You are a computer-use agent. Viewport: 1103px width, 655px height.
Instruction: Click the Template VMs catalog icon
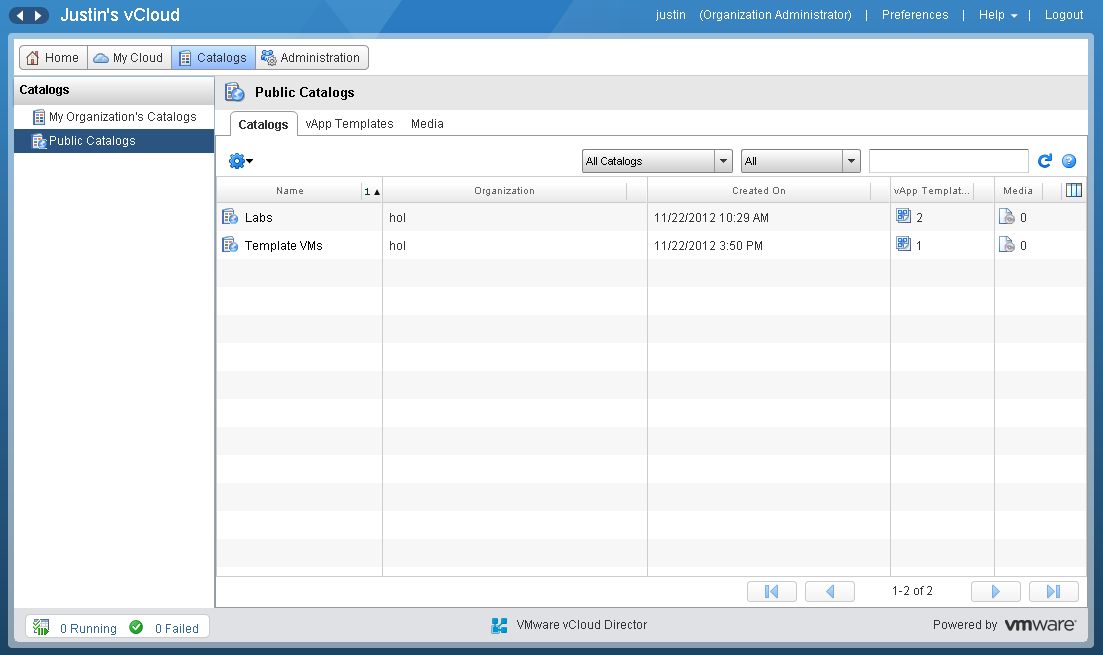pos(230,245)
